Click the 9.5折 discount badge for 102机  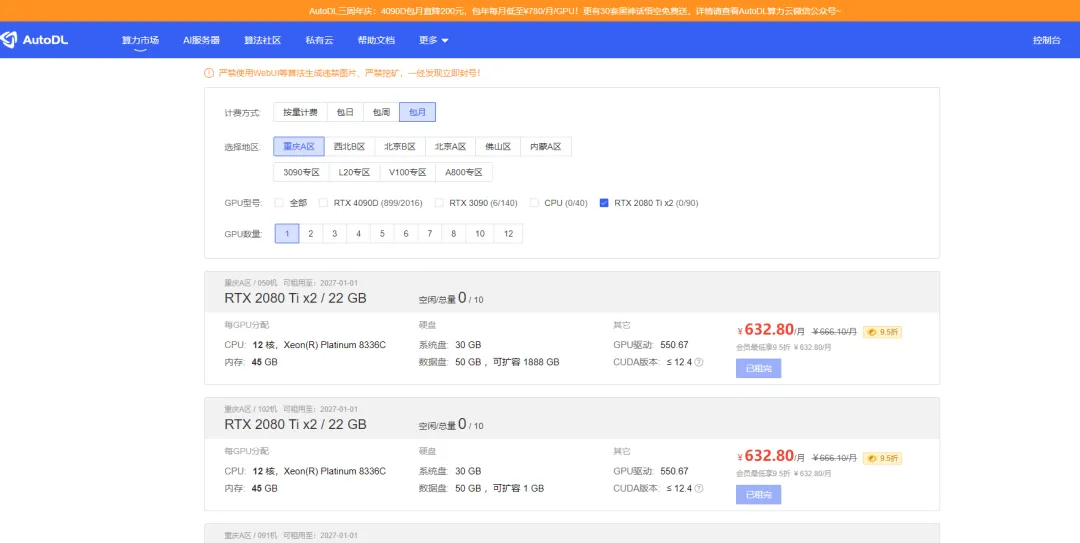(x=882, y=458)
